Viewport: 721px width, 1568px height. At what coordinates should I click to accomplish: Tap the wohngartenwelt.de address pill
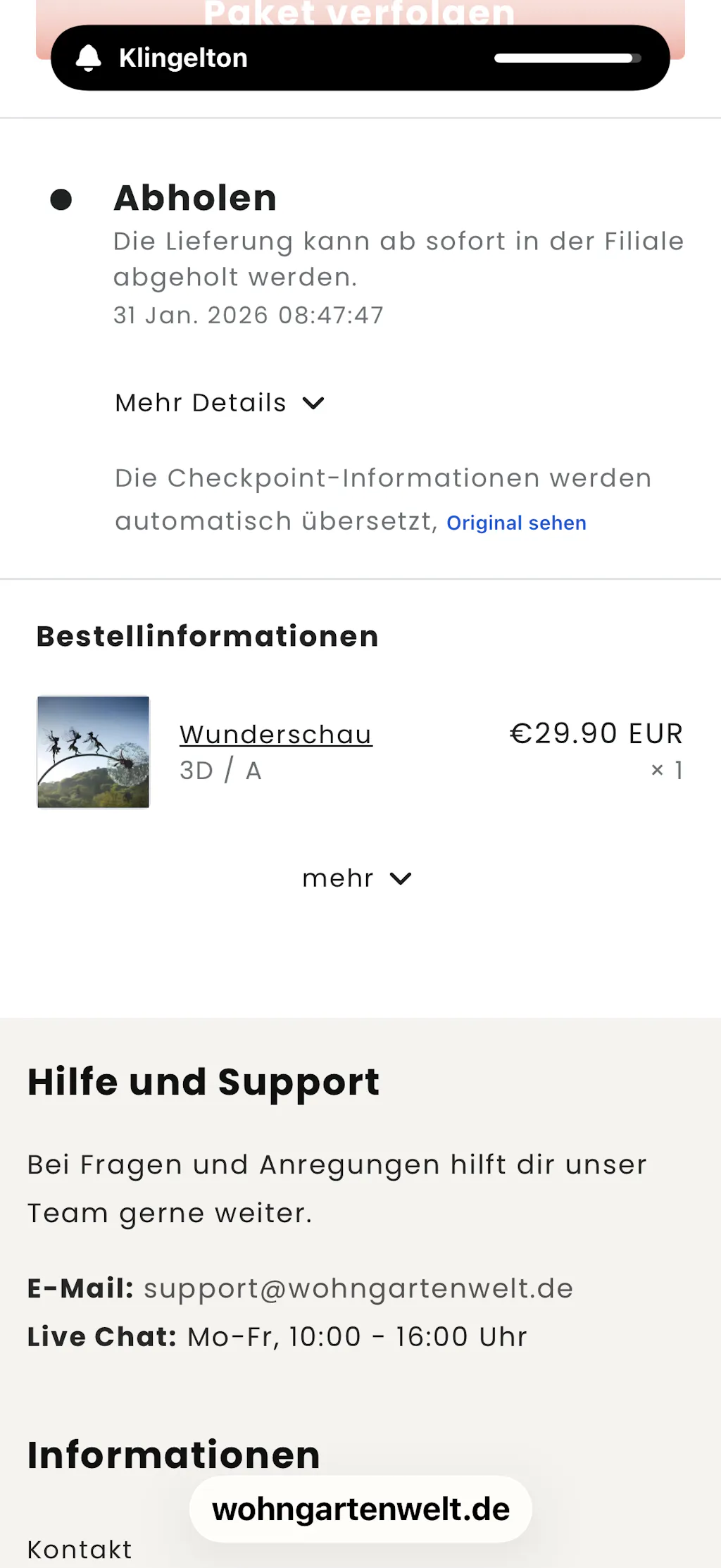360,1510
